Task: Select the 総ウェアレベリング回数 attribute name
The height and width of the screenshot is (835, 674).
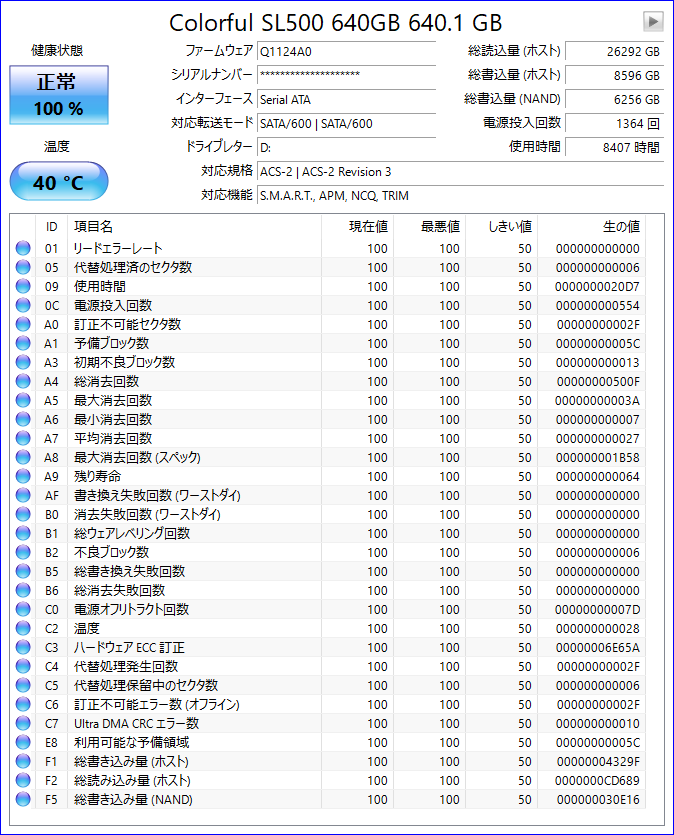Action: click(131, 533)
